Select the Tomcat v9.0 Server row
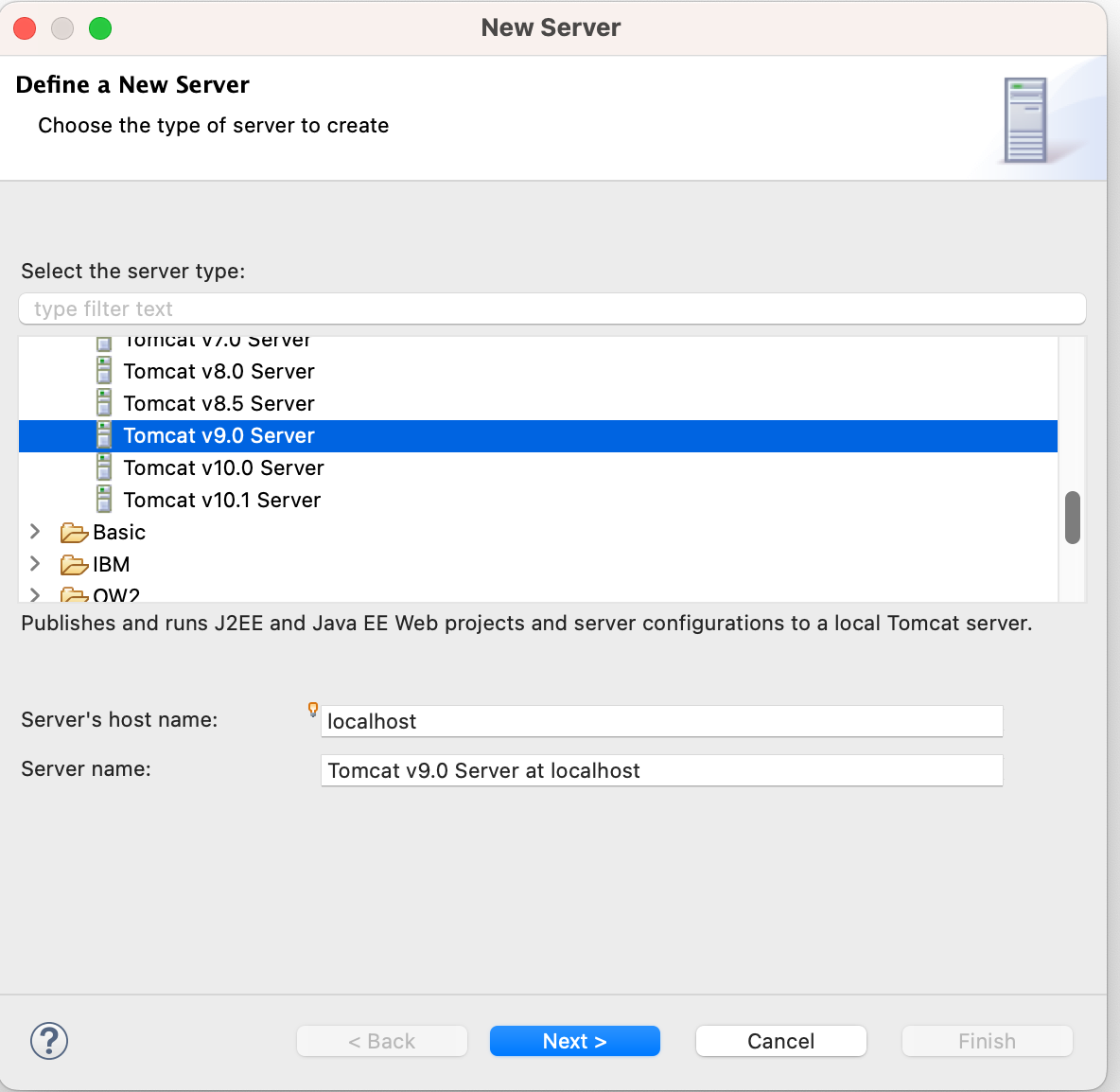The width and height of the screenshot is (1120, 1092). tap(538, 436)
